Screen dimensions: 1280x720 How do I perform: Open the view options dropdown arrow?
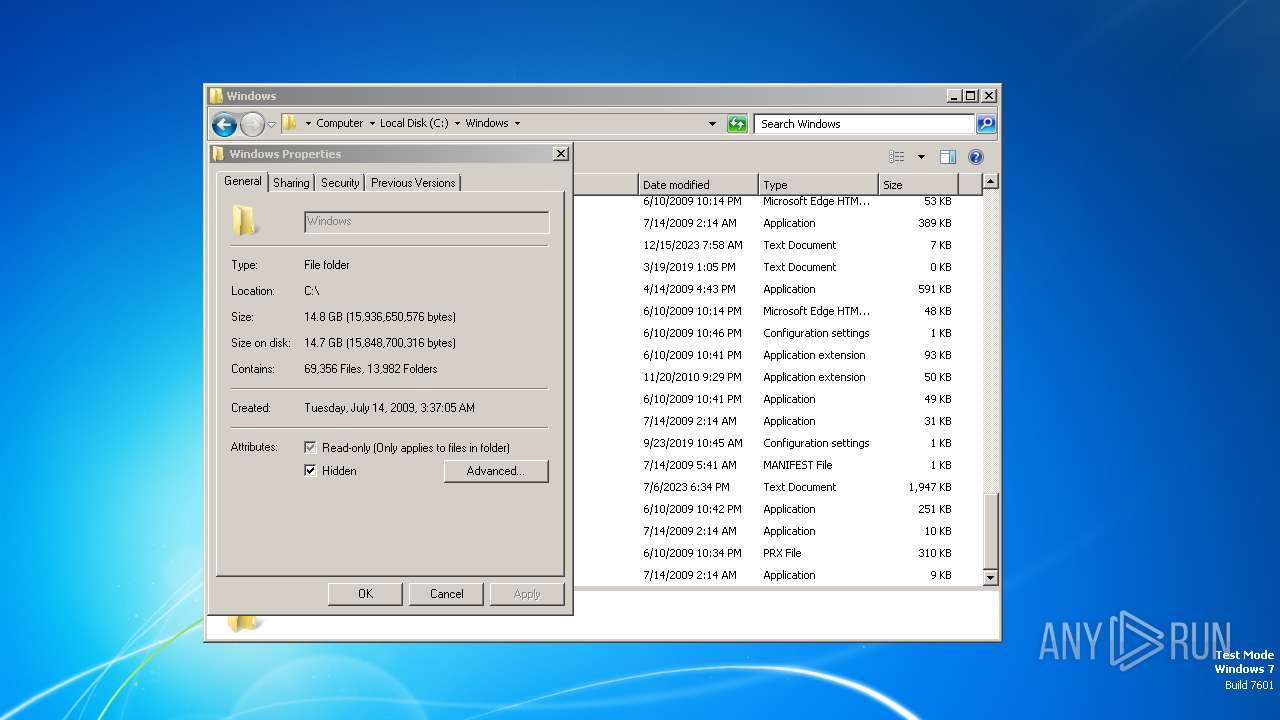tap(921, 157)
